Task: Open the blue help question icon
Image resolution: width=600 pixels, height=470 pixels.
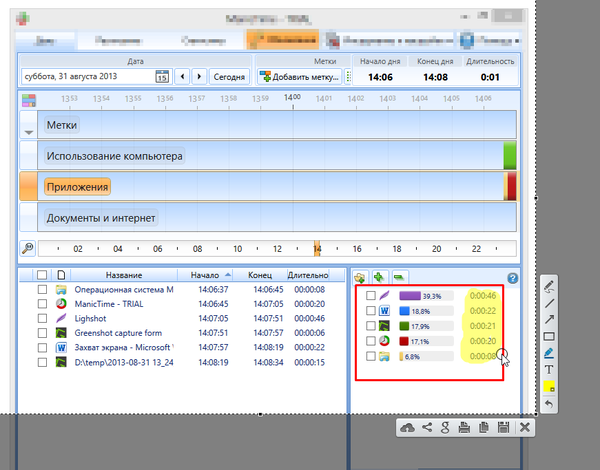Action: (513, 278)
